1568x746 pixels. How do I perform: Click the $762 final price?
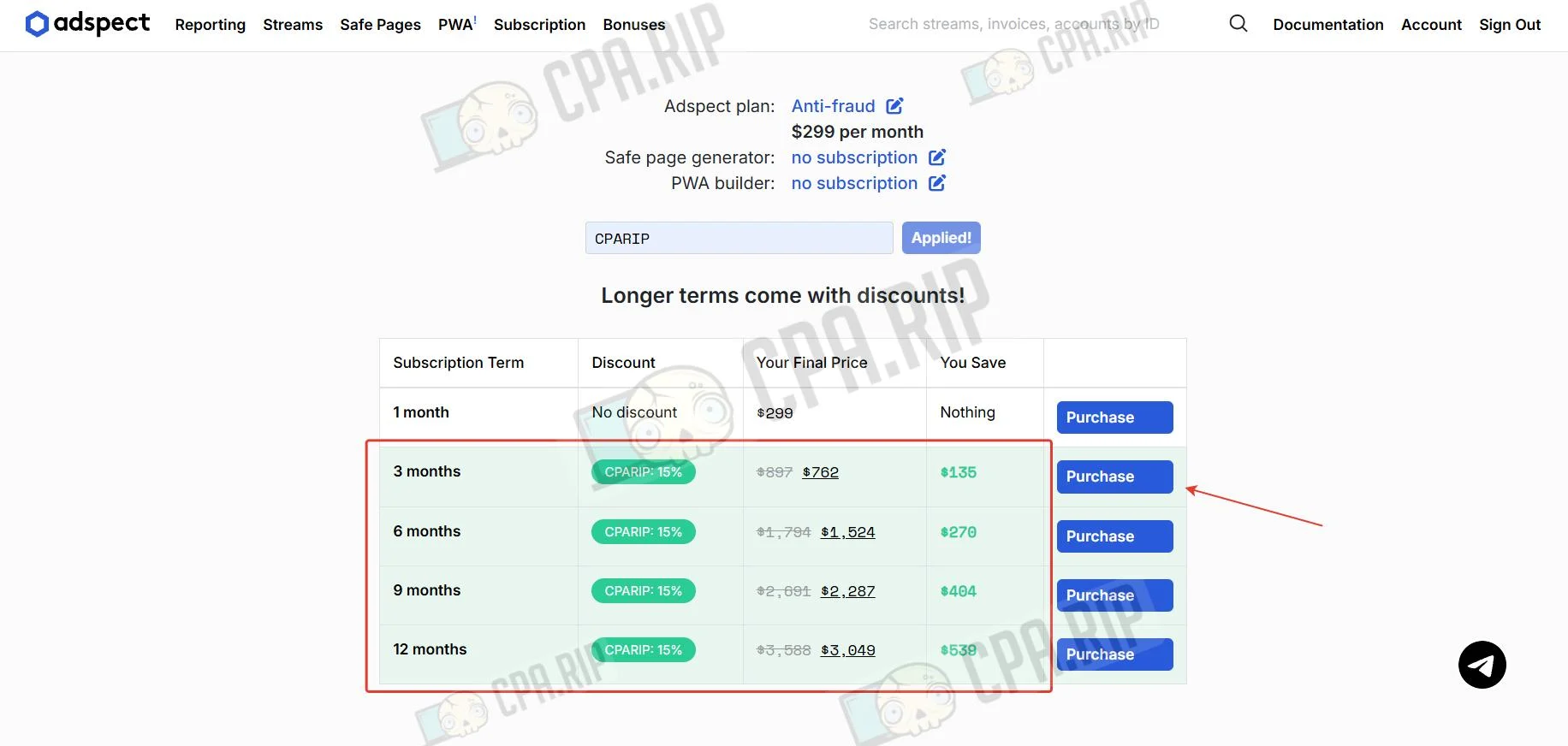[x=820, y=472]
